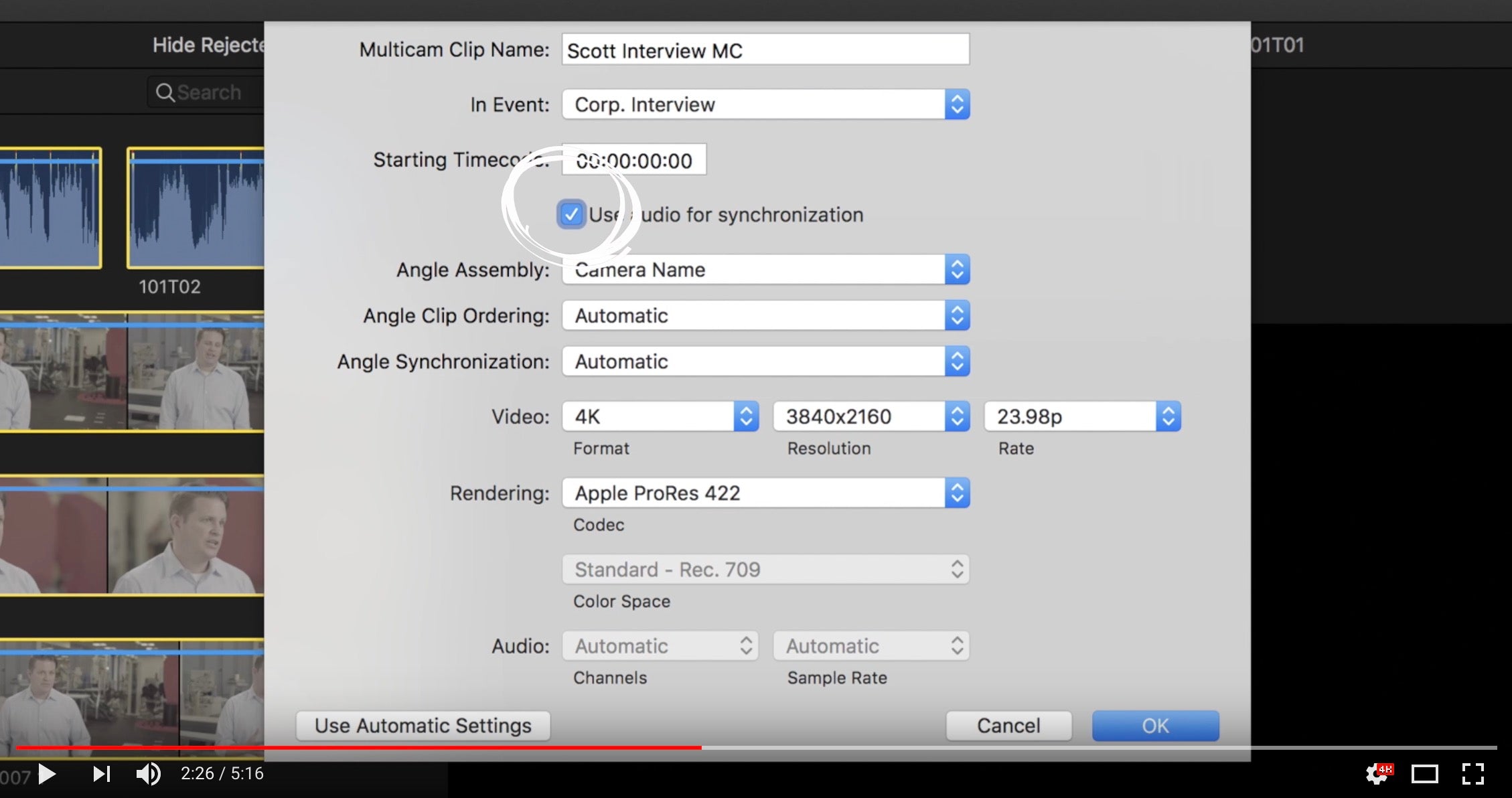Screen dimensions: 1512x798
Task: Open the In Event dropdown
Action: tap(765, 104)
